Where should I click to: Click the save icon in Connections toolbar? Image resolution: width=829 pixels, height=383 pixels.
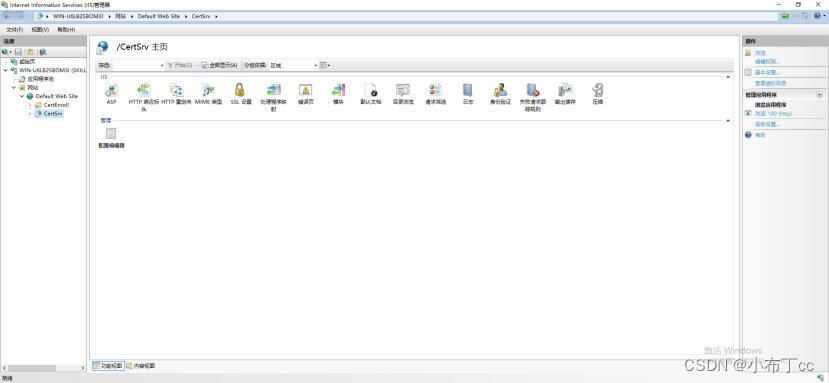tap(18, 52)
